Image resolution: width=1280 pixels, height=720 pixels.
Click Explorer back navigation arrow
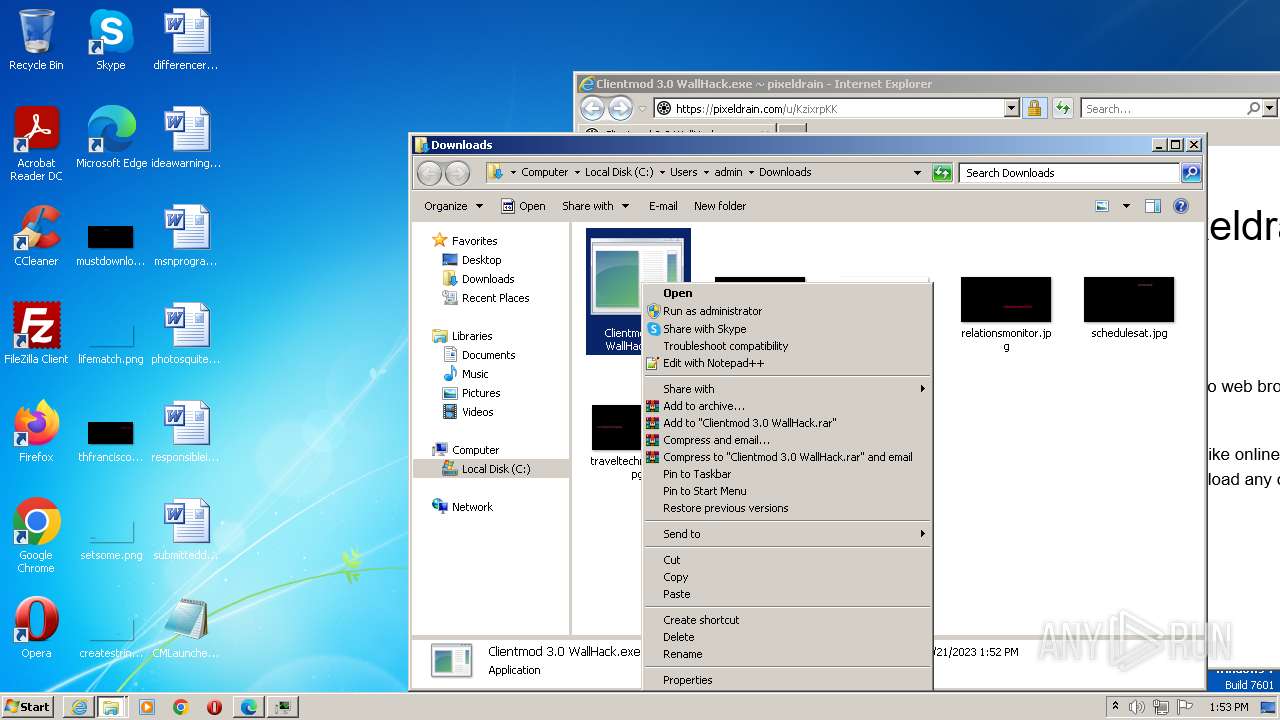point(429,173)
